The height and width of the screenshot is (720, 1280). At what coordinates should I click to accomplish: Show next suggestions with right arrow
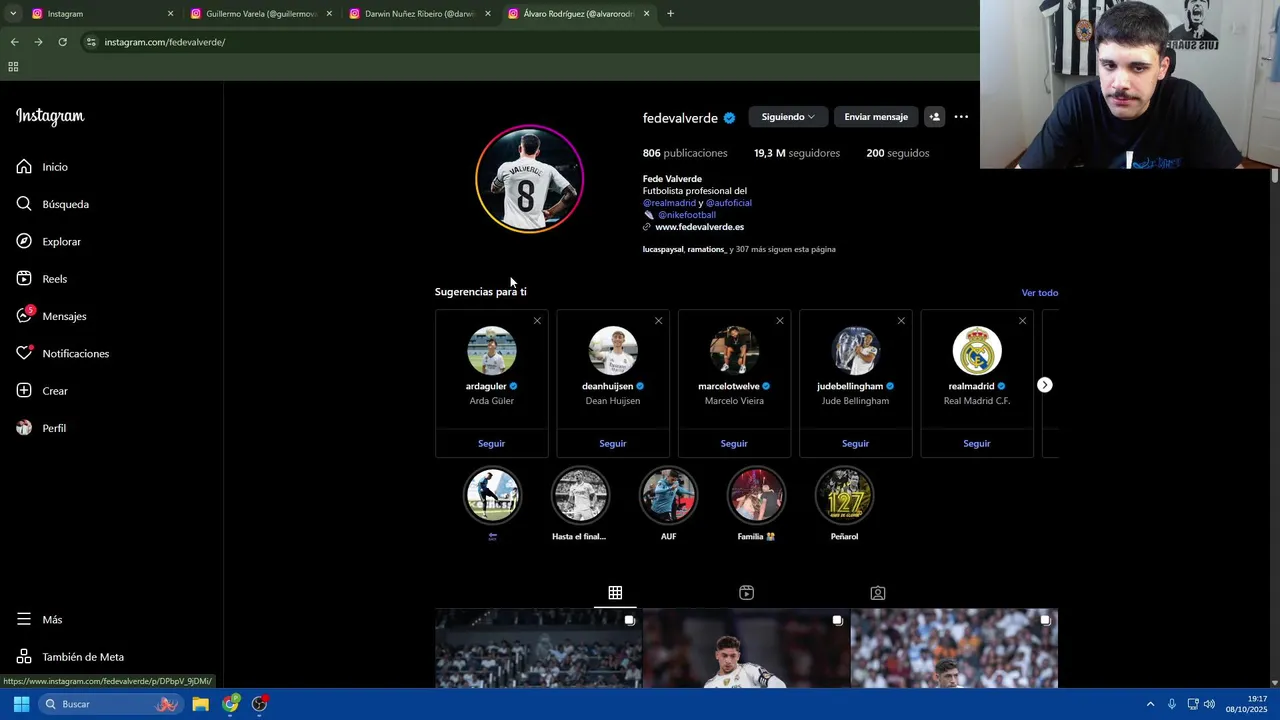click(x=1044, y=385)
